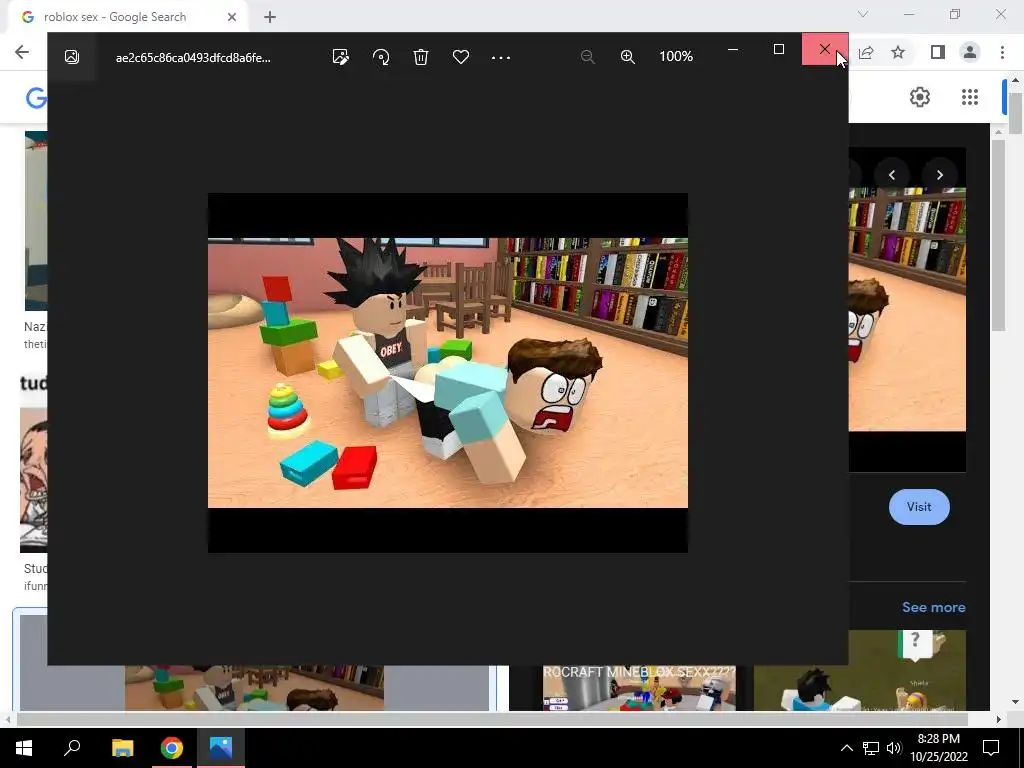Close the Photos window
The height and width of the screenshot is (768, 1024).
825,49
